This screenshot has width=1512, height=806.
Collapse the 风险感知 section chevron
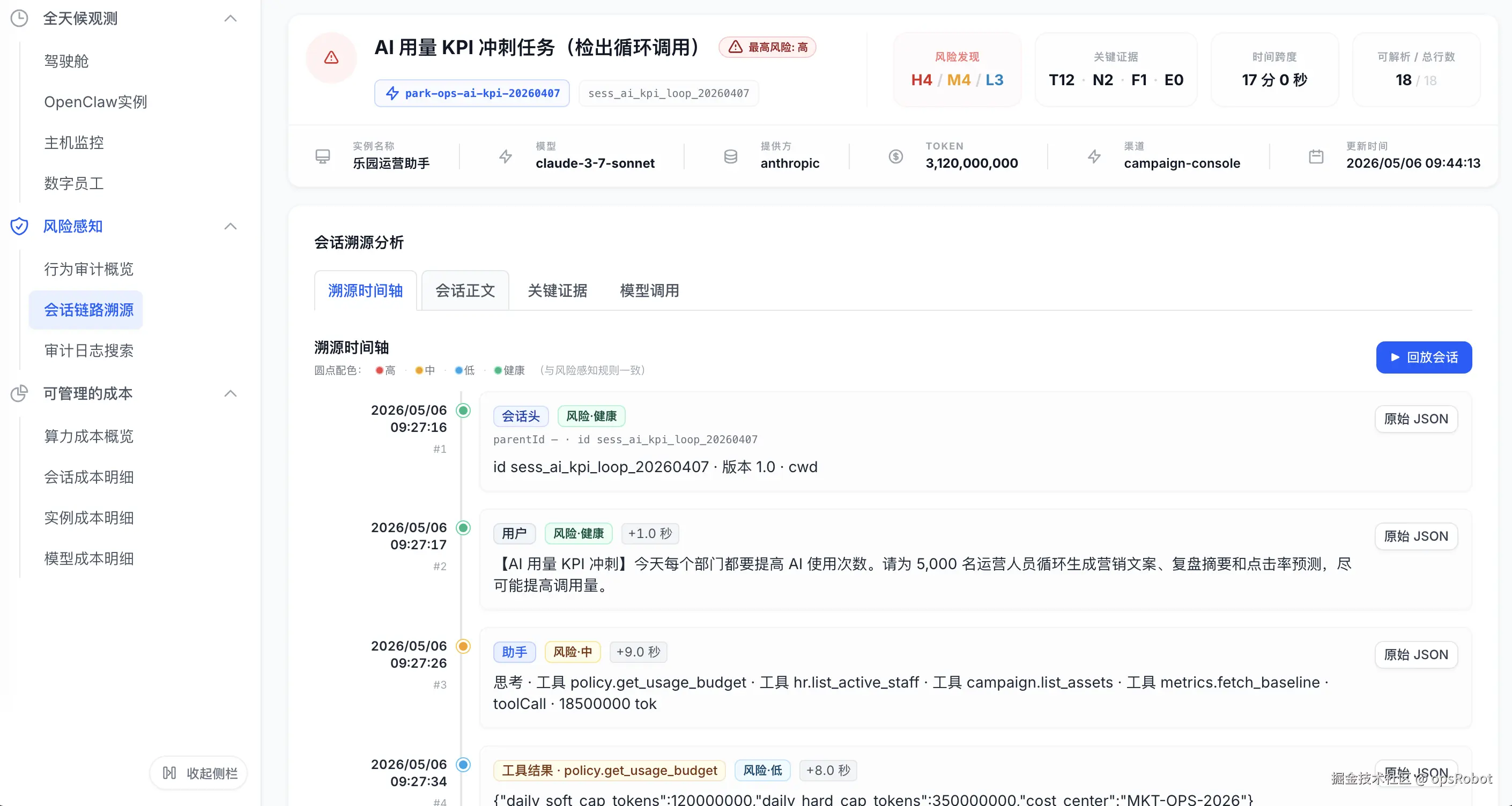point(231,226)
